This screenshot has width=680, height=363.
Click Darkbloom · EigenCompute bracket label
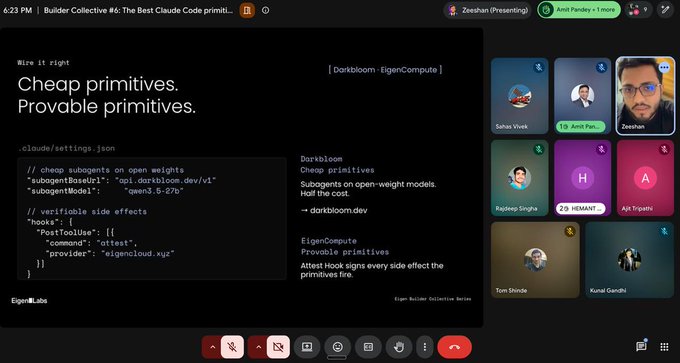point(385,69)
